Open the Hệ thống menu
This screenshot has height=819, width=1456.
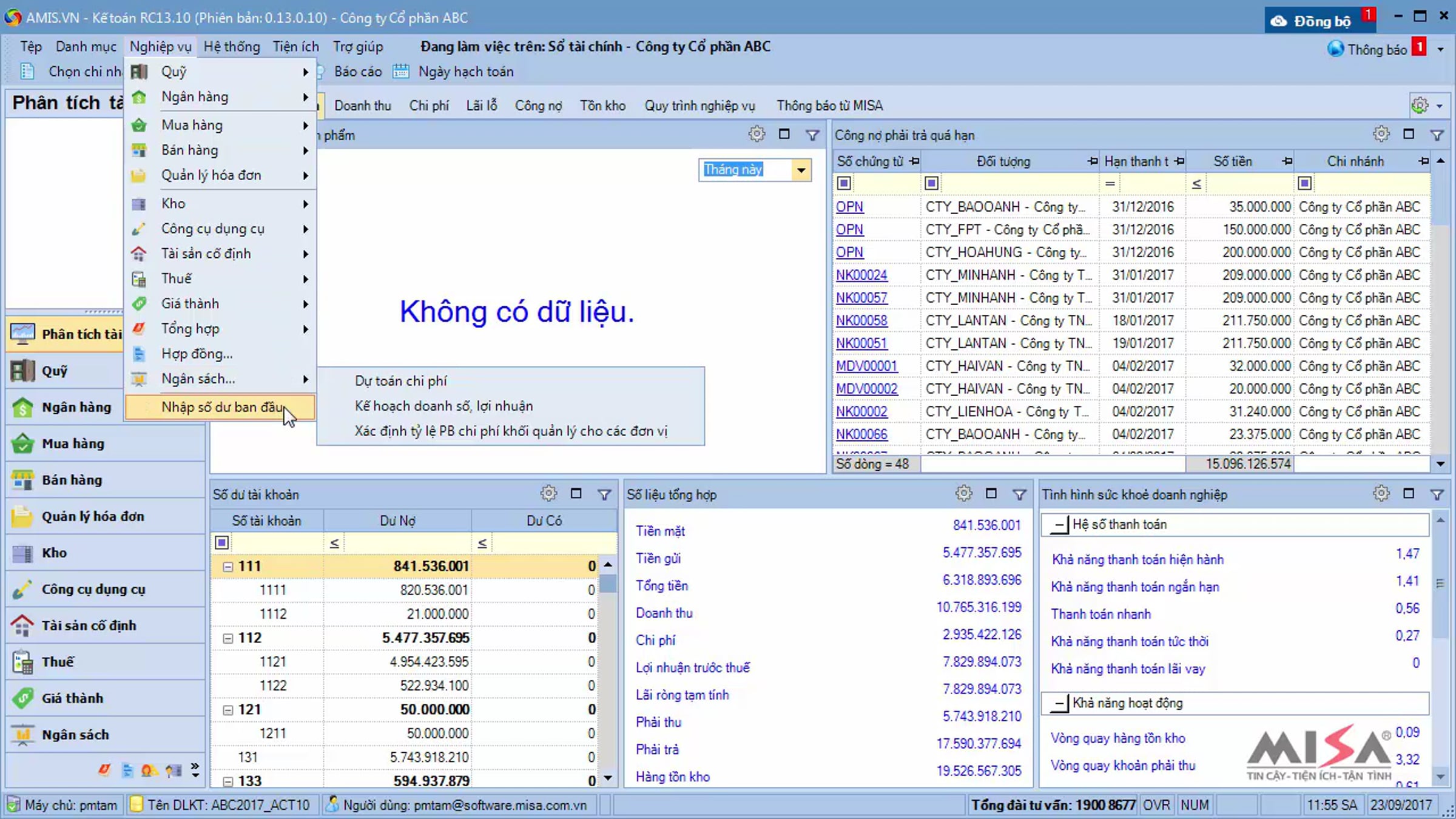[232, 47]
